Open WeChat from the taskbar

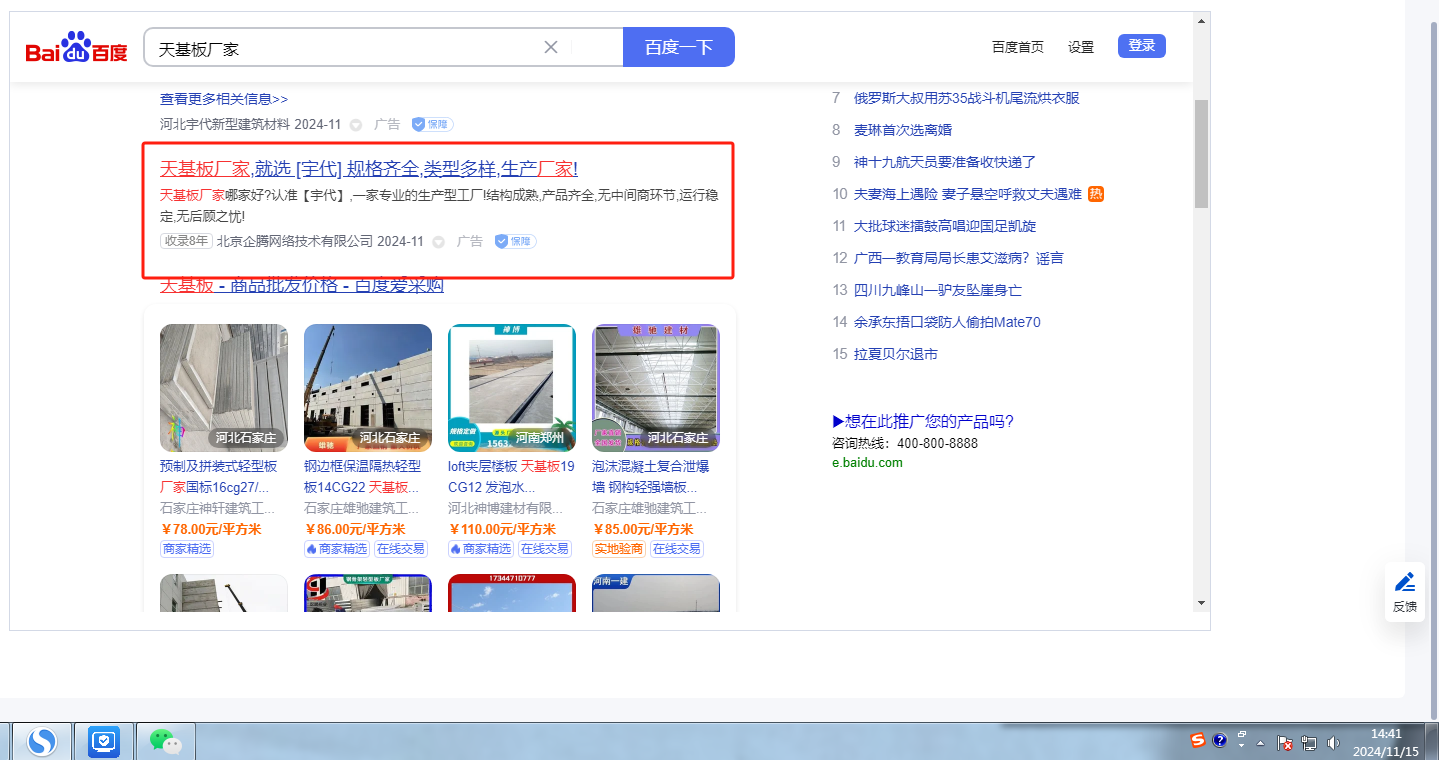166,741
